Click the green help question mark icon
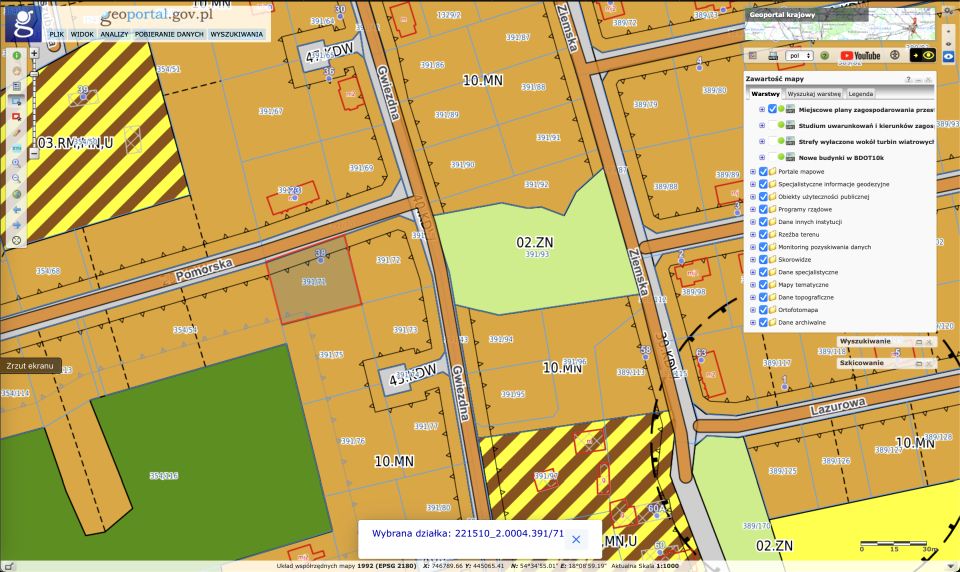Image resolution: width=960 pixels, height=572 pixels. tap(825, 56)
